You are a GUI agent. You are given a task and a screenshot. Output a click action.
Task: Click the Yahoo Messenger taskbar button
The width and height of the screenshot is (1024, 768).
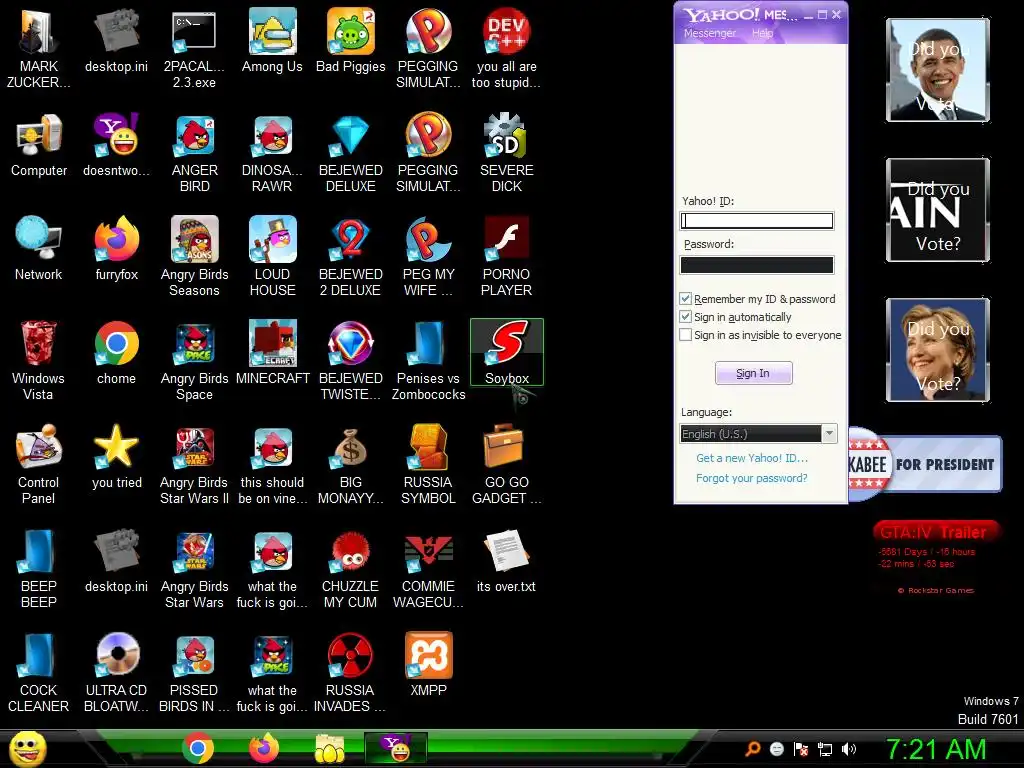tap(396, 748)
